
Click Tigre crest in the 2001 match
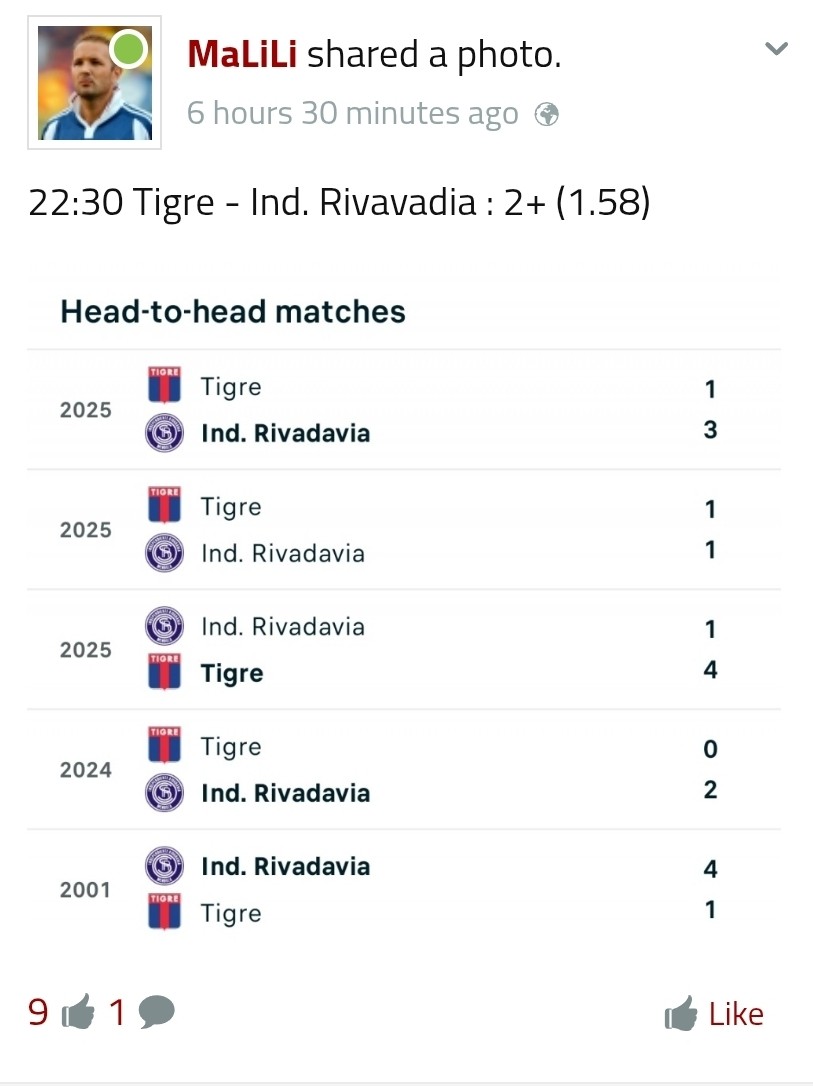(164, 912)
